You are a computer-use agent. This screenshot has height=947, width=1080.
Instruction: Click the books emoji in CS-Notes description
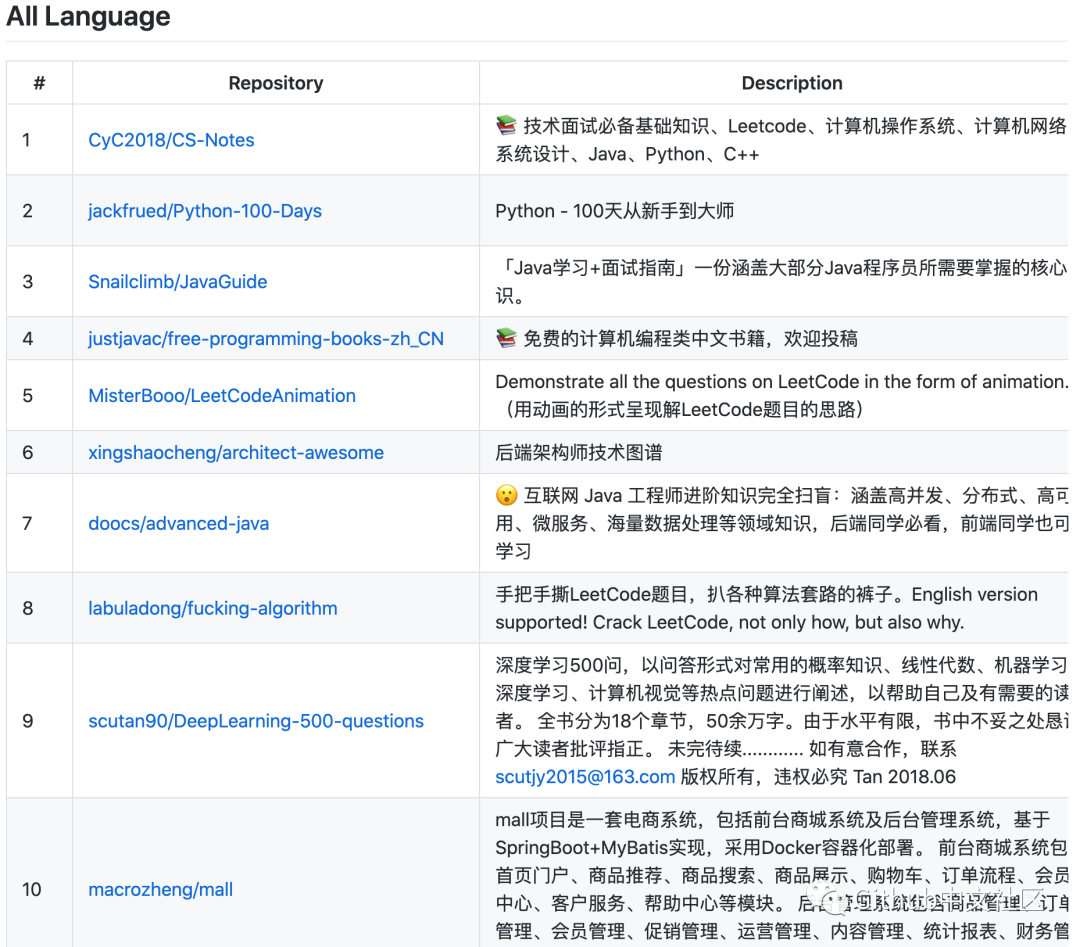(506, 125)
